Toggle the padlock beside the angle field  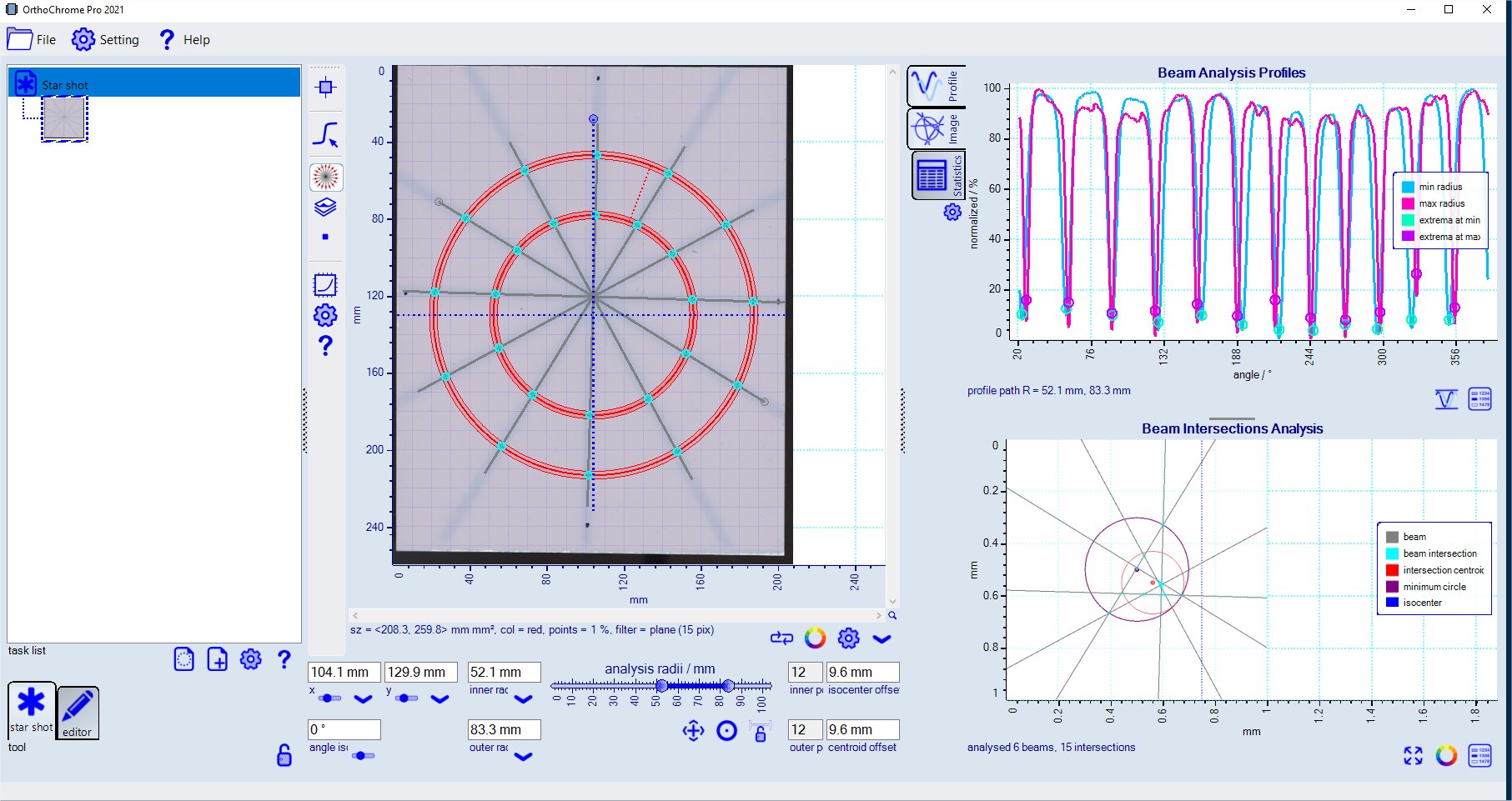pyautogui.click(x=284, y=755)
